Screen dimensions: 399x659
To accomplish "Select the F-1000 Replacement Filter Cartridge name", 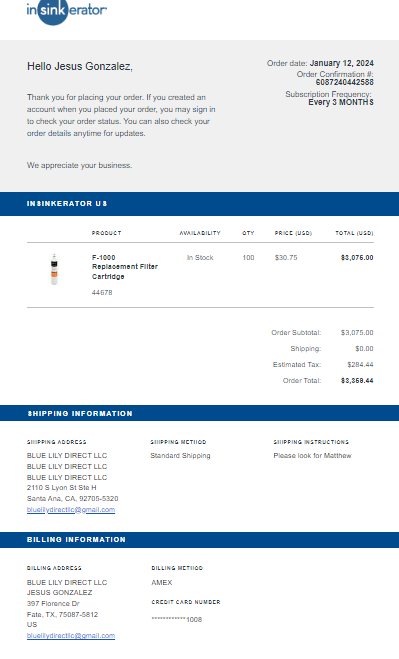I will click(125, 267).
